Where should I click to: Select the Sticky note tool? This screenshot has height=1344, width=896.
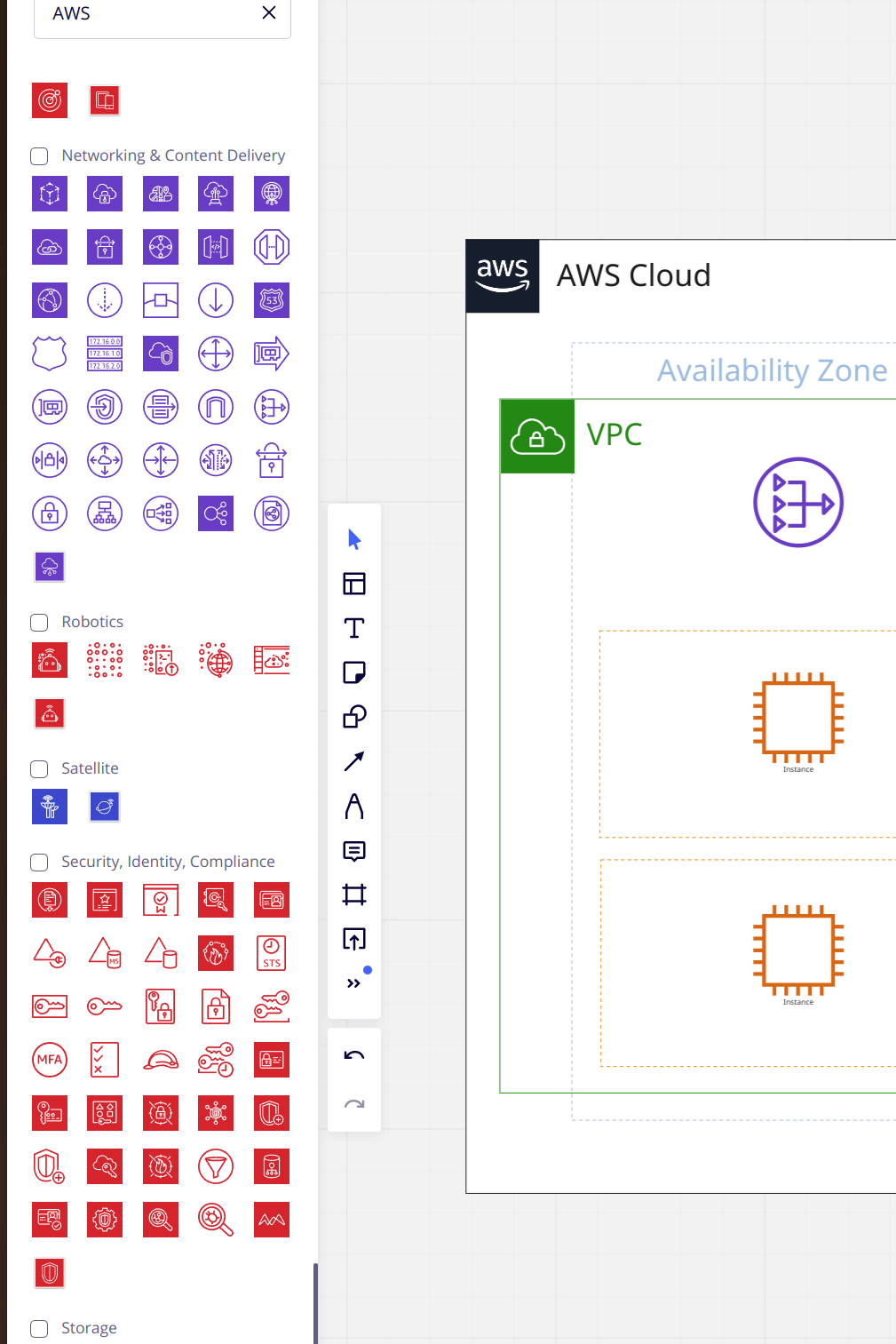click(354, 672)
